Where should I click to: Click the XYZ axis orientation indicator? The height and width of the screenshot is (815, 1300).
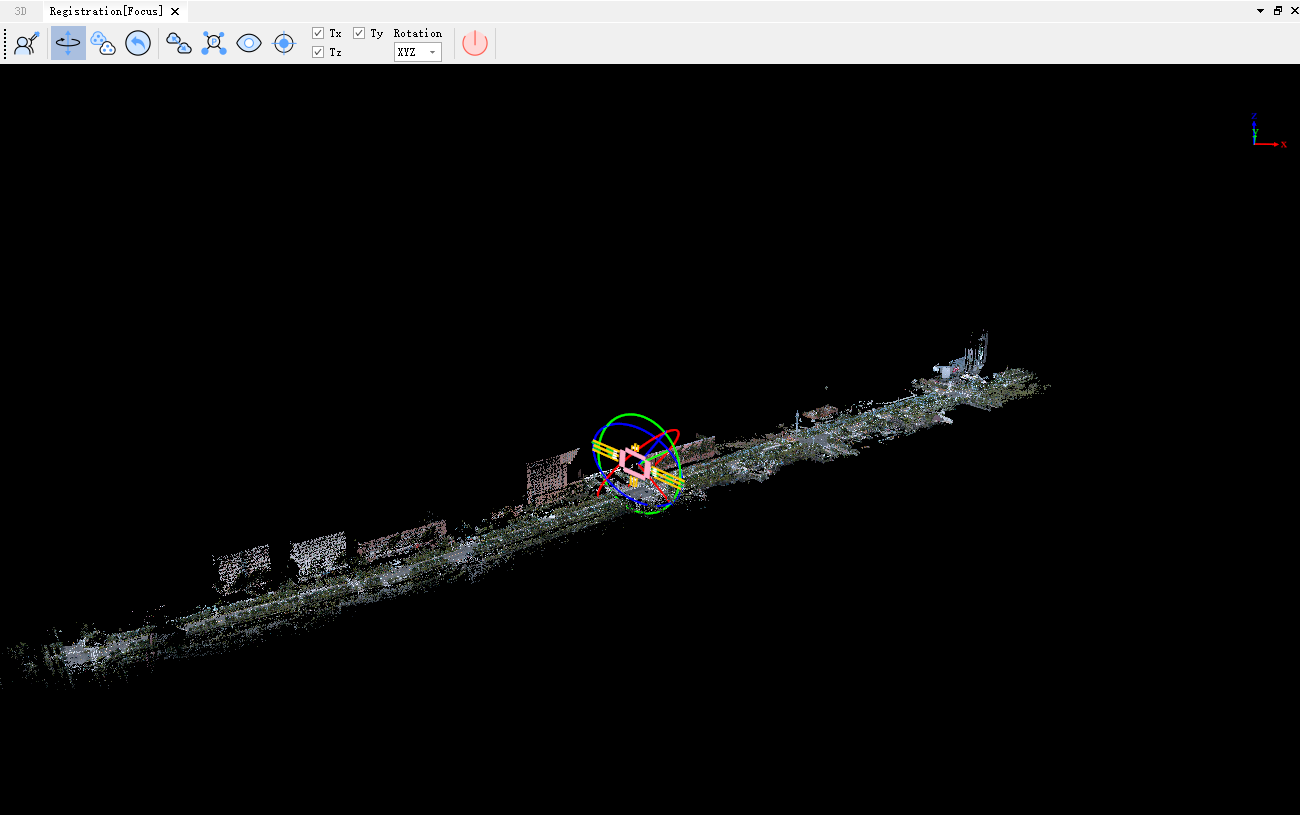(1263, 132)
